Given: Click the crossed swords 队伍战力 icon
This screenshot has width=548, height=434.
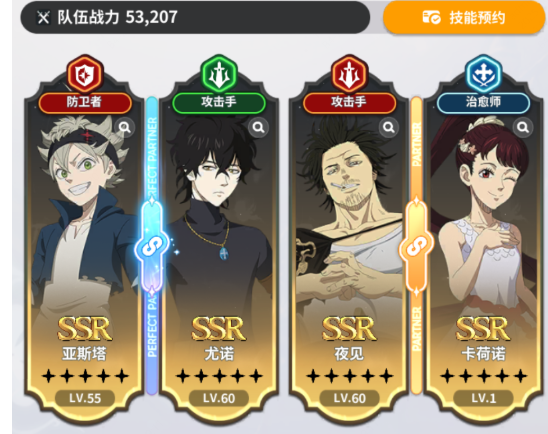Looking at the screenshot, I should 43,17.
